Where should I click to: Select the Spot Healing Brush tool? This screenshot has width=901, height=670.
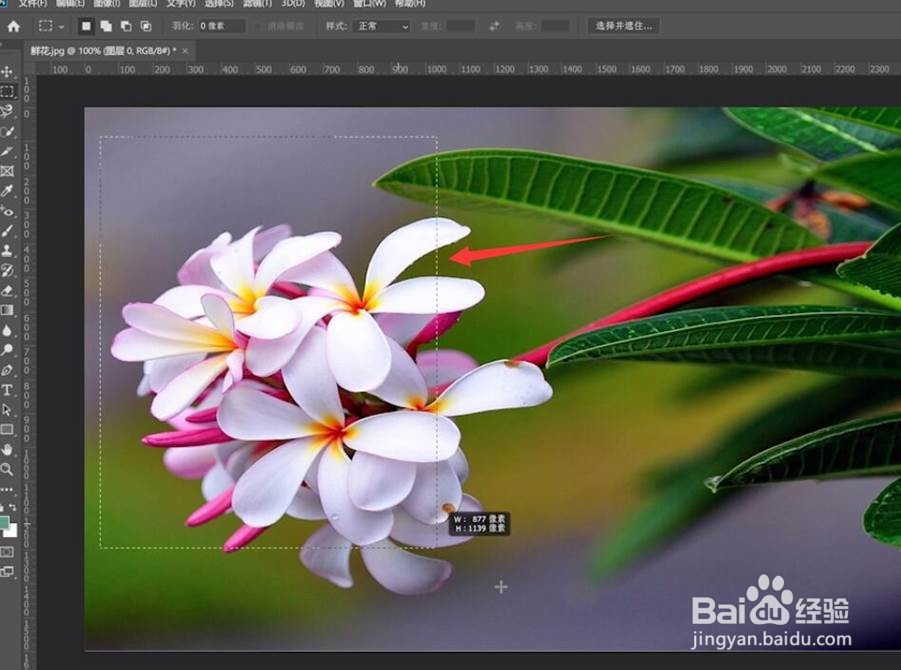pos(7,211)
